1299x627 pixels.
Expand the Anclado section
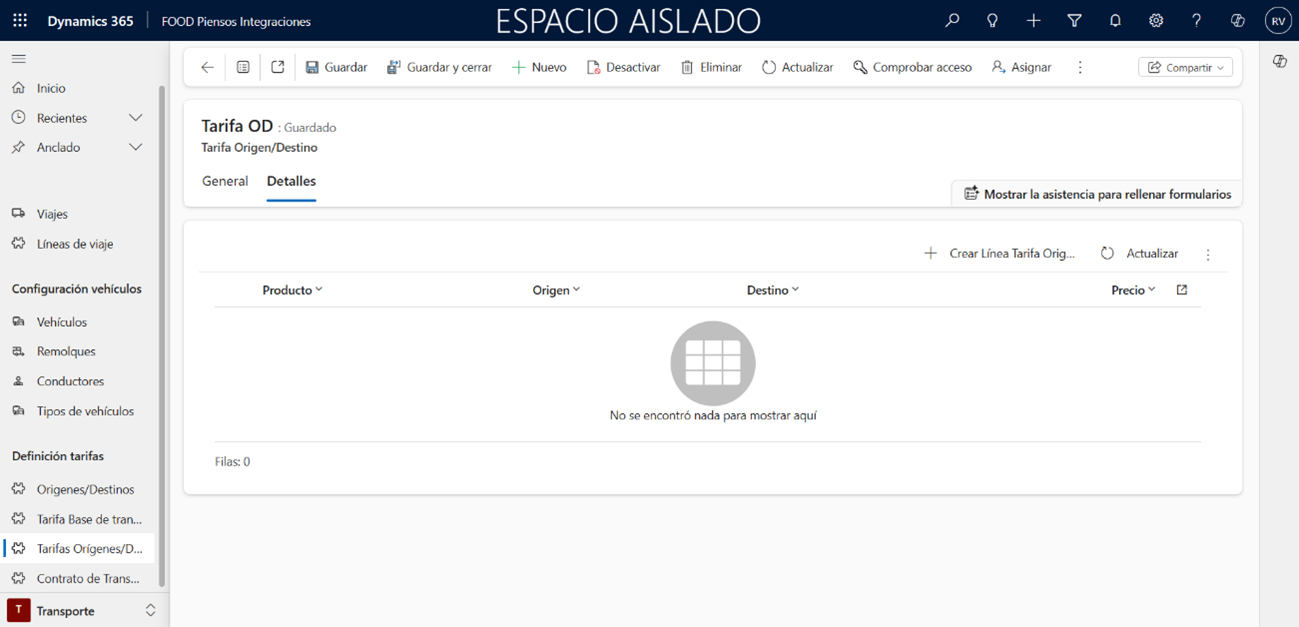(135, 147)
